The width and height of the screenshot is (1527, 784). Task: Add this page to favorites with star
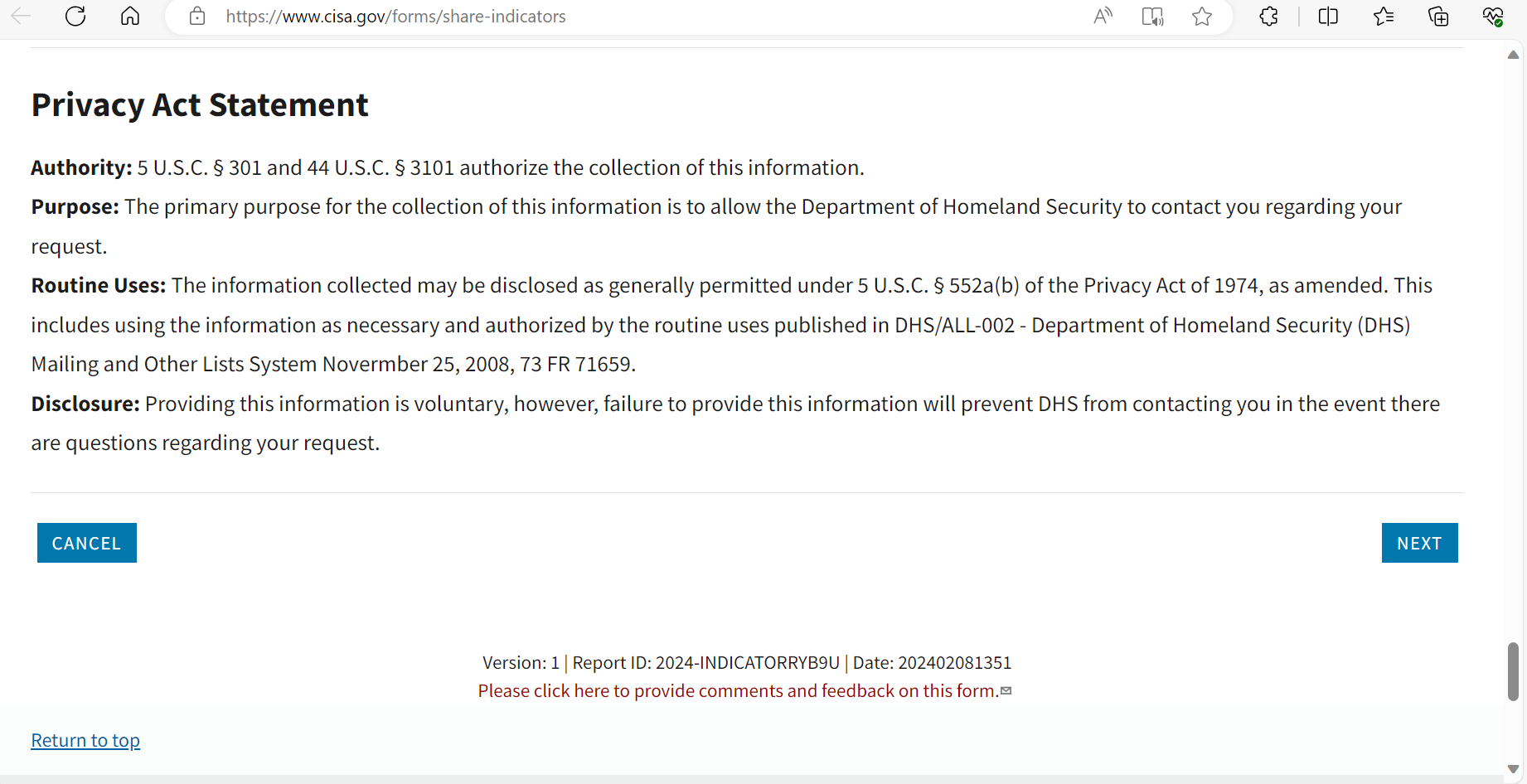[1202, 16]
